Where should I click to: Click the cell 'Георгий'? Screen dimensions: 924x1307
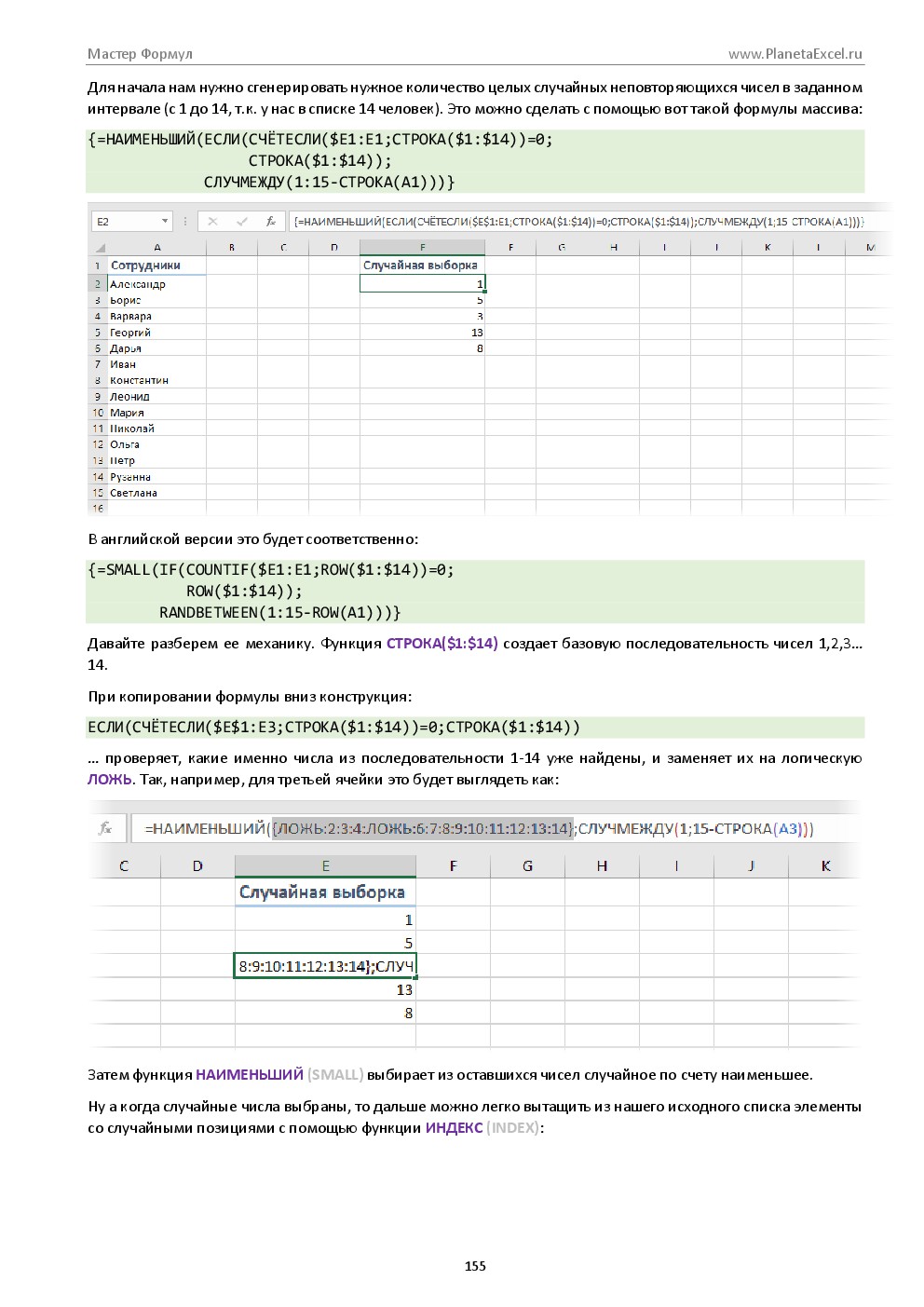[x=156, y=332]
